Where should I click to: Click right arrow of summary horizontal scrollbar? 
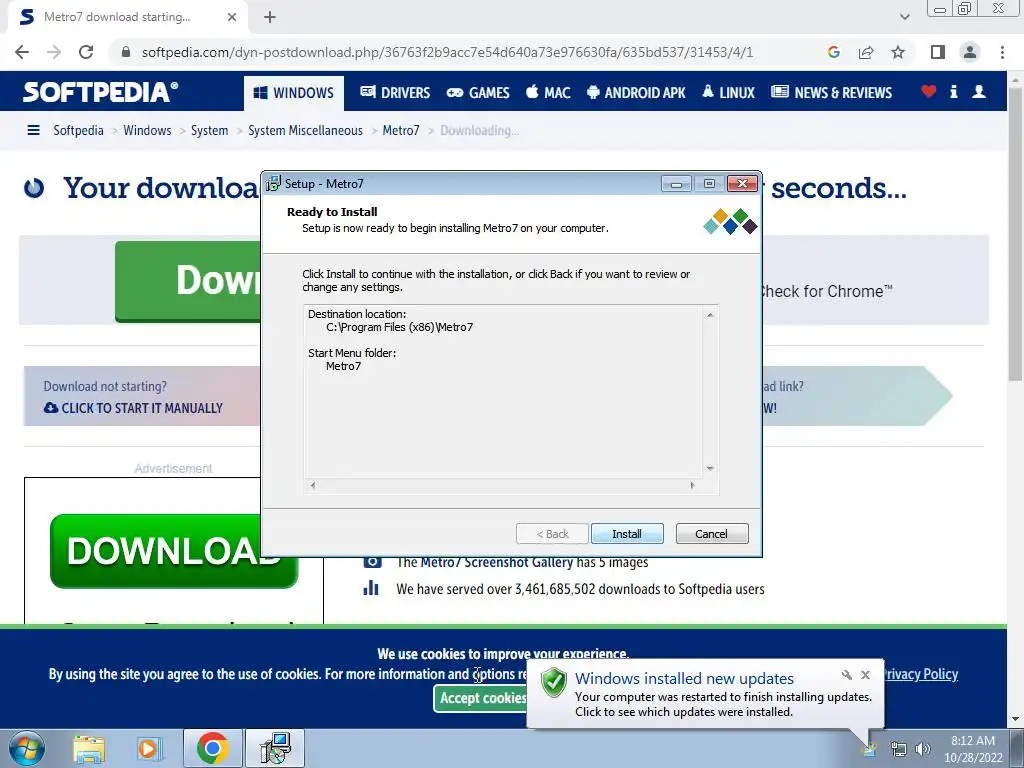[x=692, y=485]
